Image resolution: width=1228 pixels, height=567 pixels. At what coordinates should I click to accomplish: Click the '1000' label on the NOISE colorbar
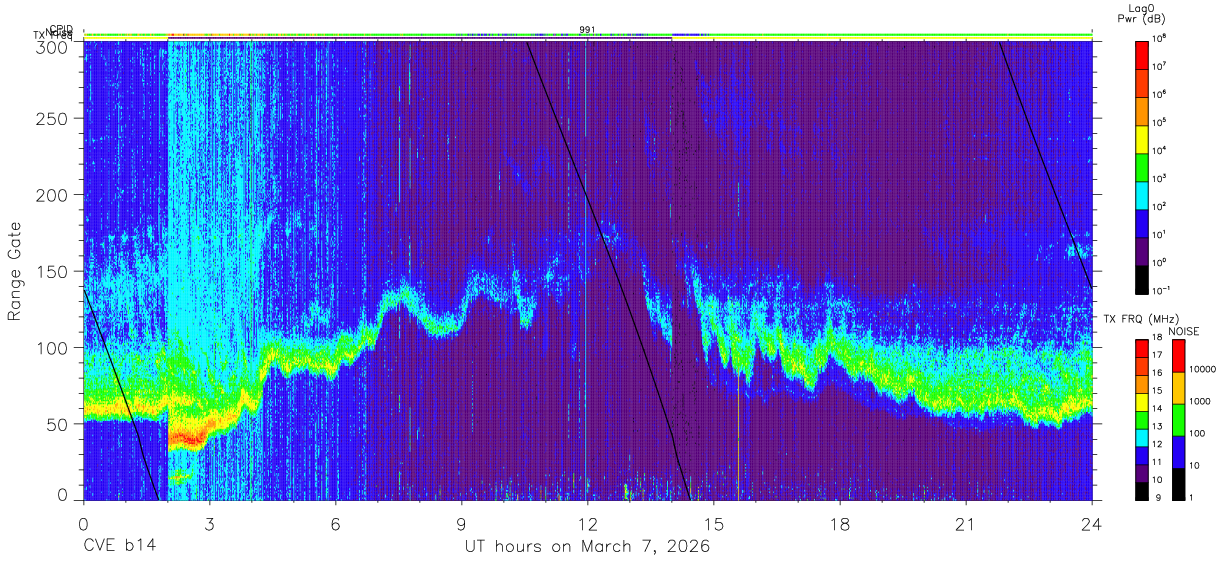(x=1200, y=401)
